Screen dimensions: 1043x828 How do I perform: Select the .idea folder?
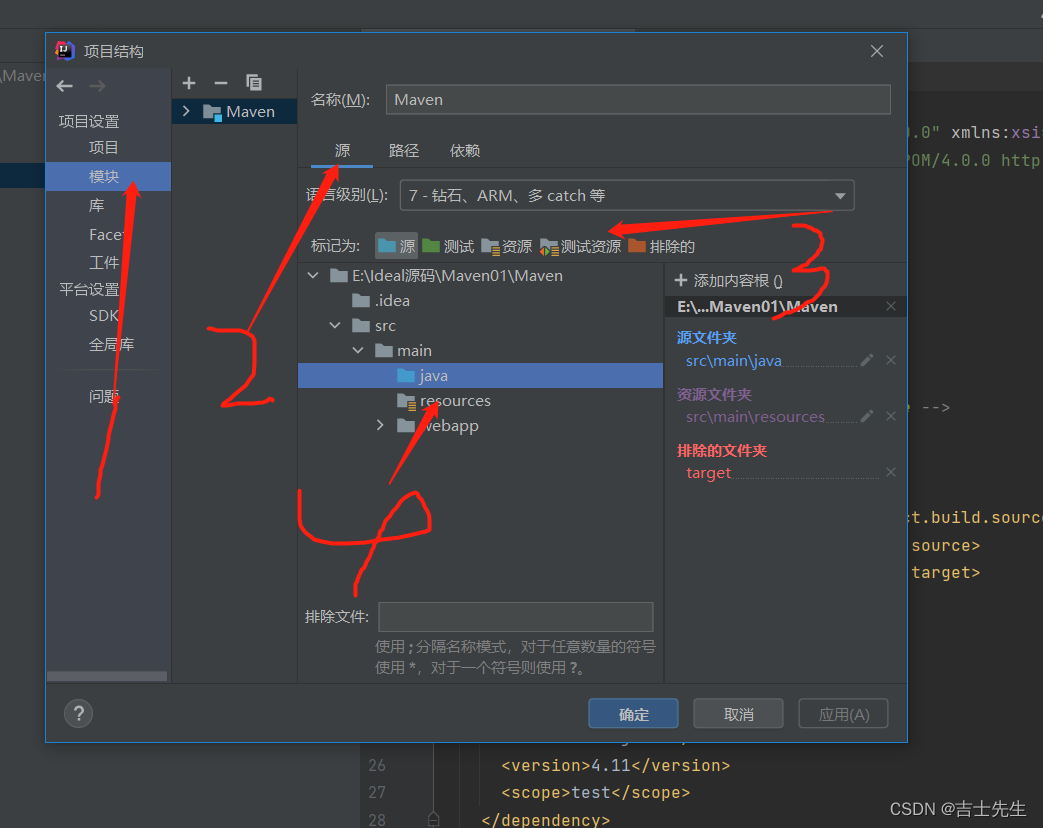pyautogui.click(x=381, y=301)
